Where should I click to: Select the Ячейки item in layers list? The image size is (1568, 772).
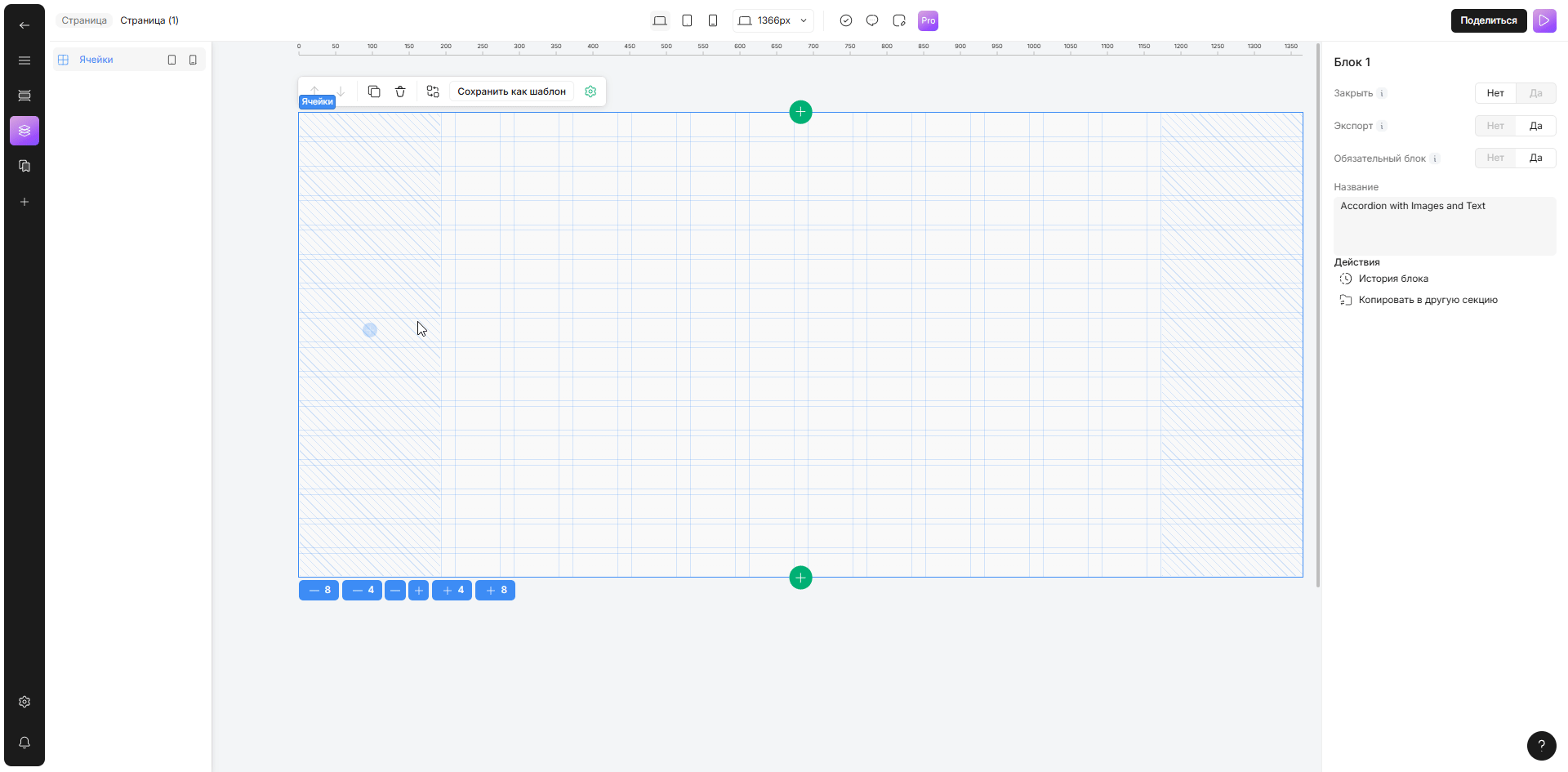pyautogui.click(x=96, y=60)
